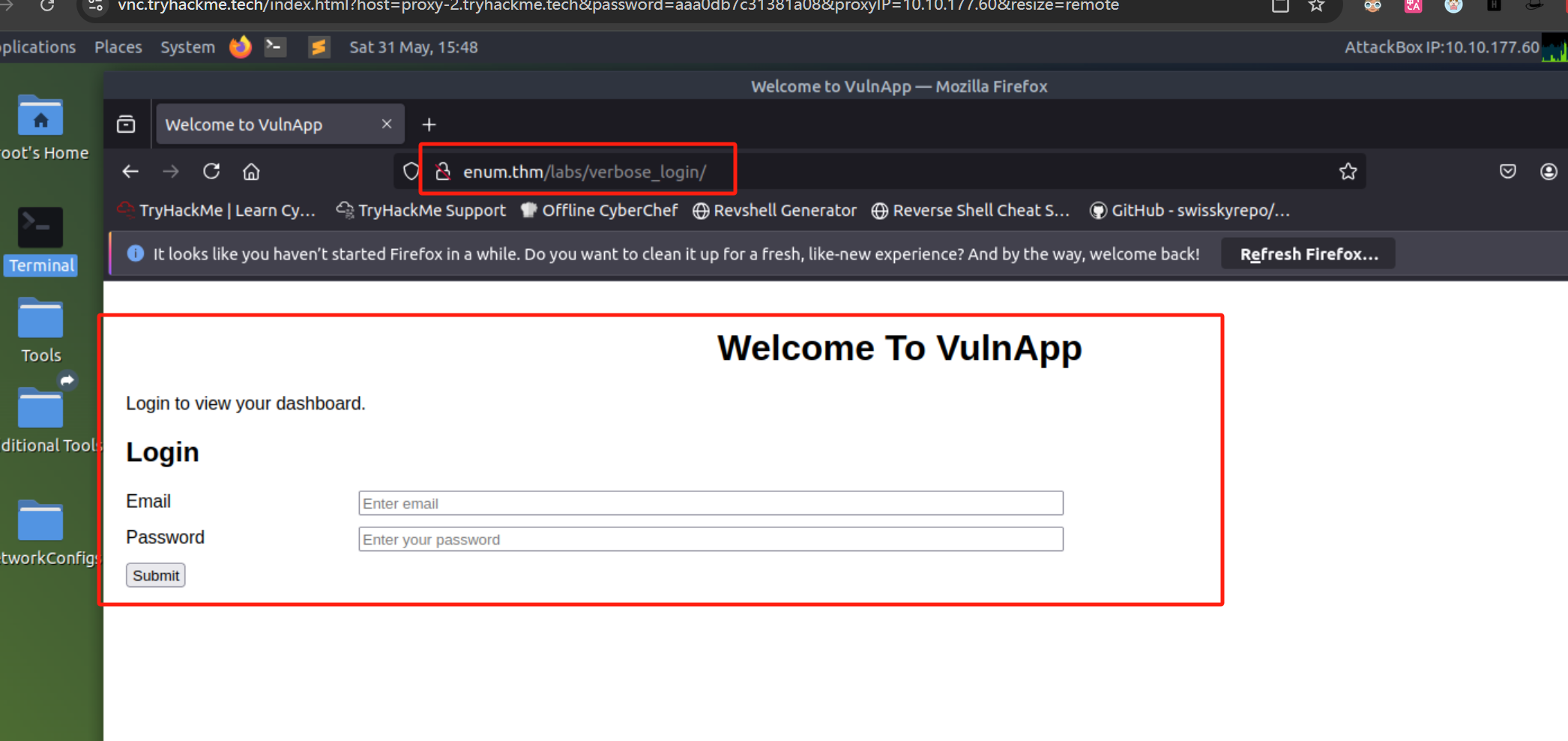Image resolution: width=1568 pixels, height=741 pixels.
Task: Open the Firefox home page icon
Action: [251, 172]
